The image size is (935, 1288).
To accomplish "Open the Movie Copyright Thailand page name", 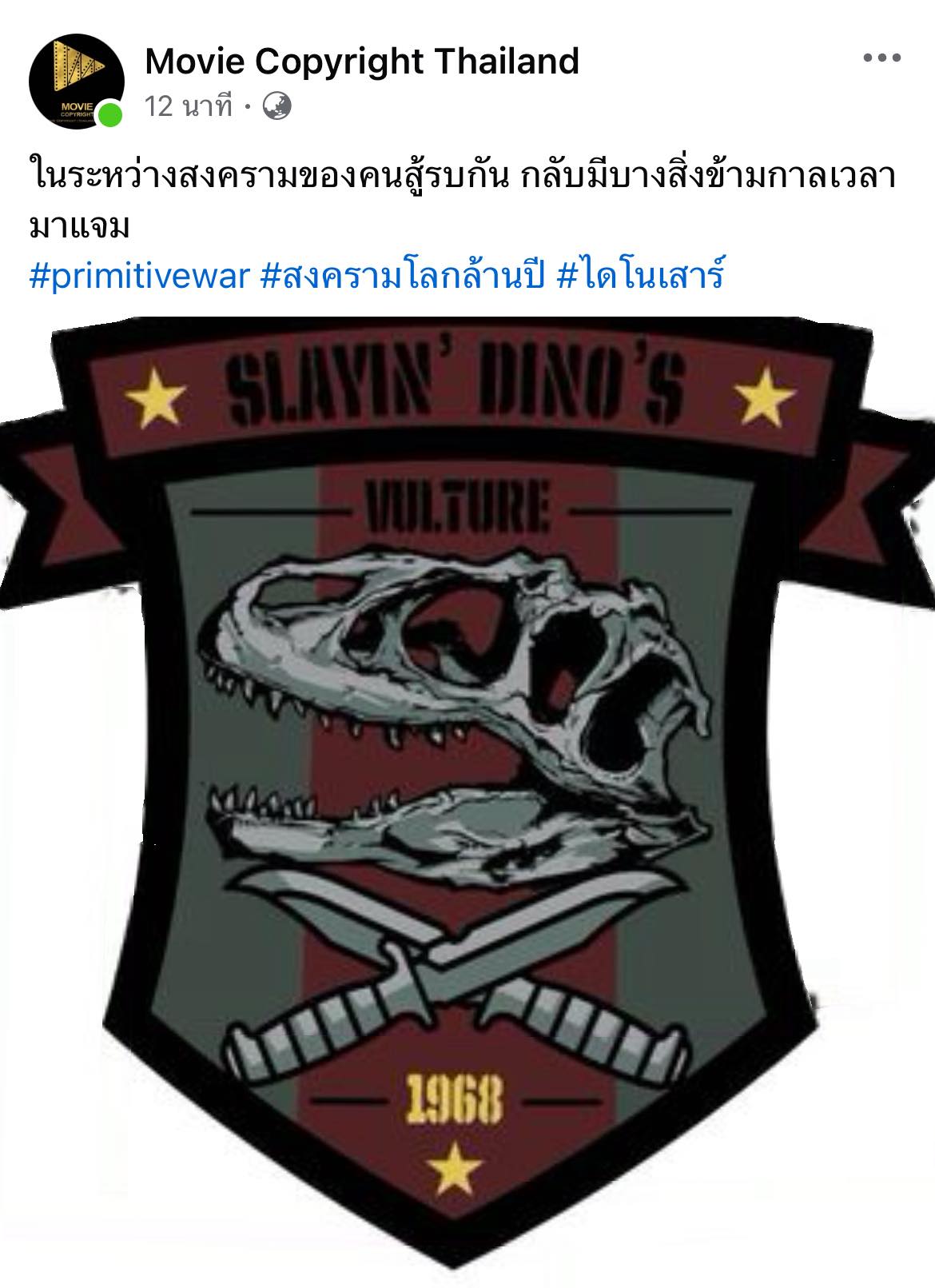I will pyautogui.click(x=362, y=61).
